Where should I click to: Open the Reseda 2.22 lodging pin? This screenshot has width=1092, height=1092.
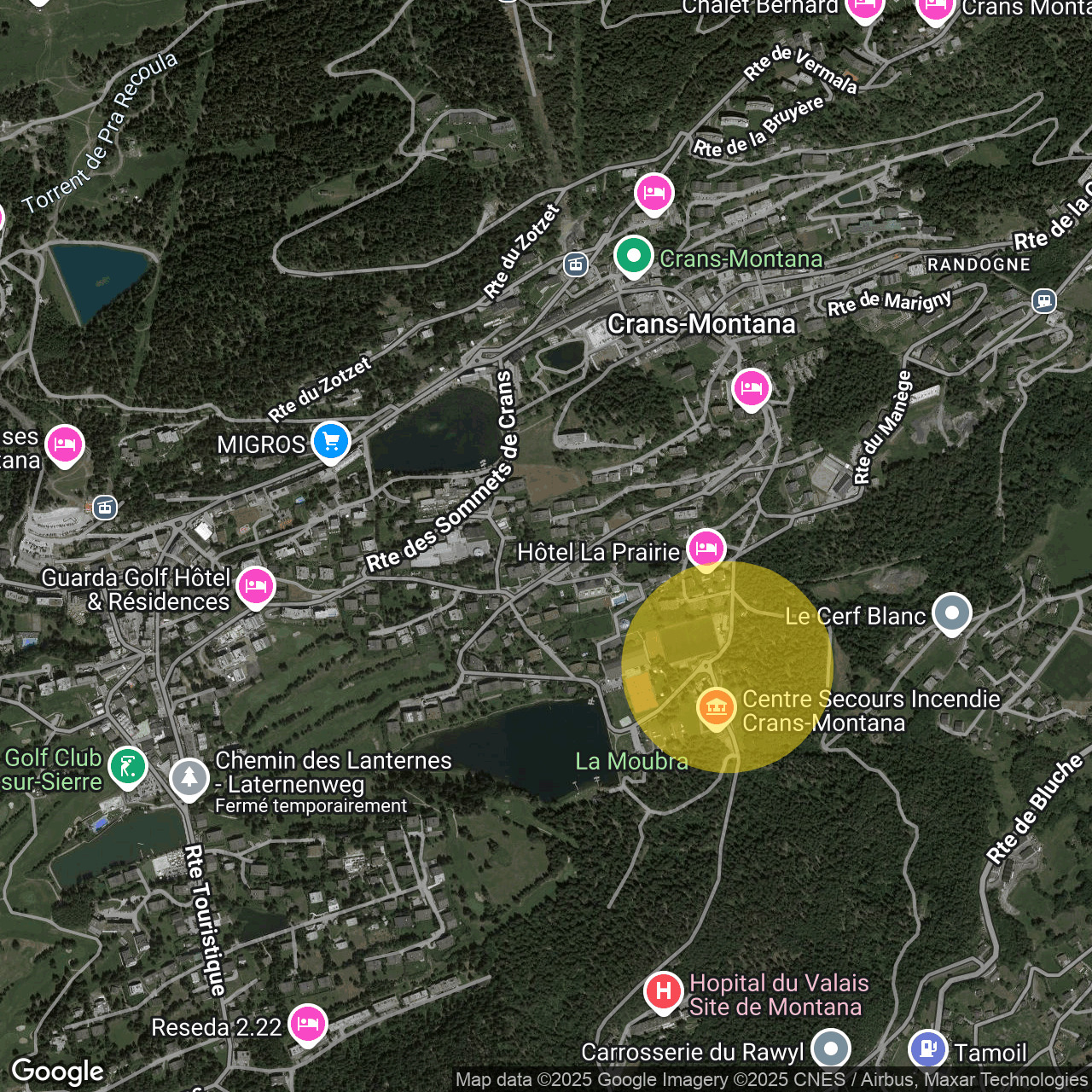pyautogui.click(x=307, y=1023)
